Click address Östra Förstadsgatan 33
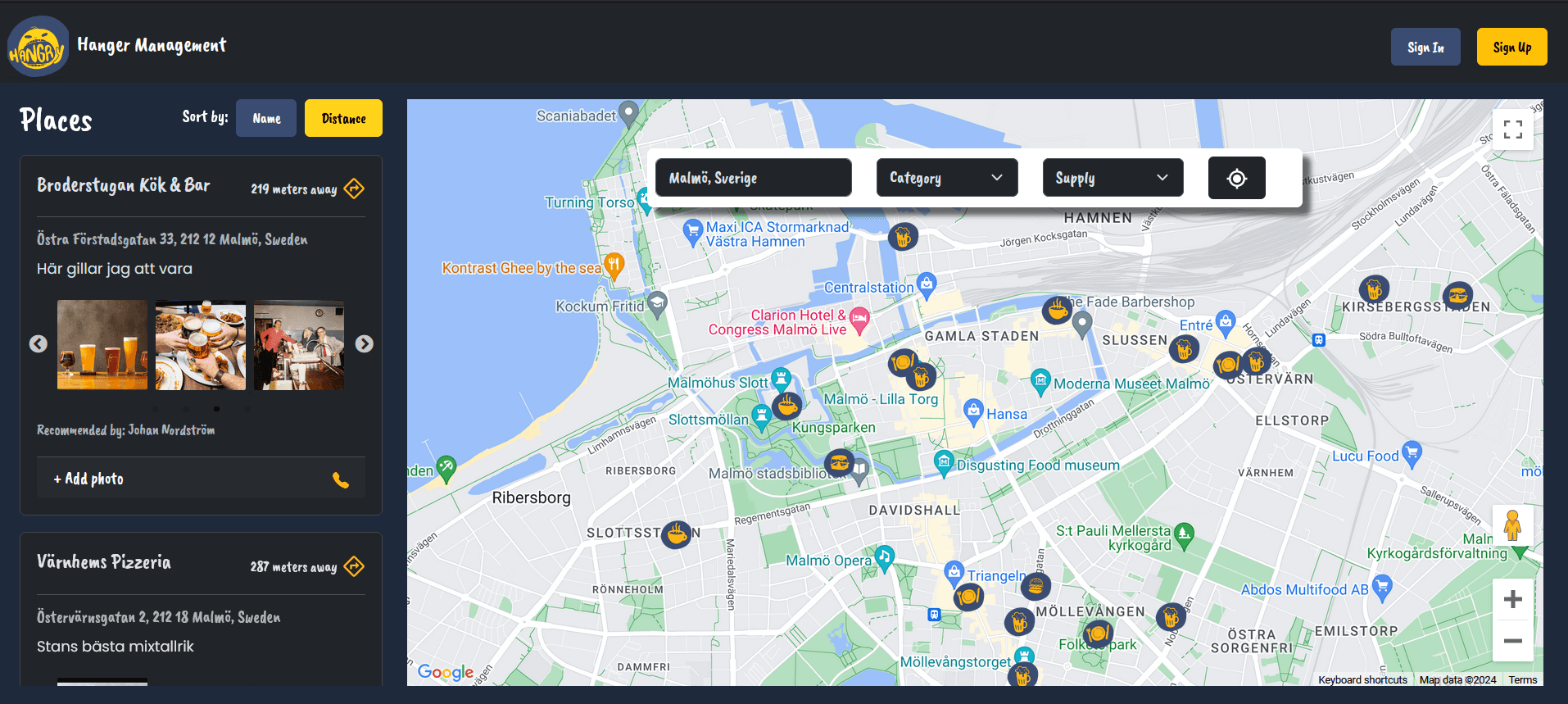 point(172,239)
